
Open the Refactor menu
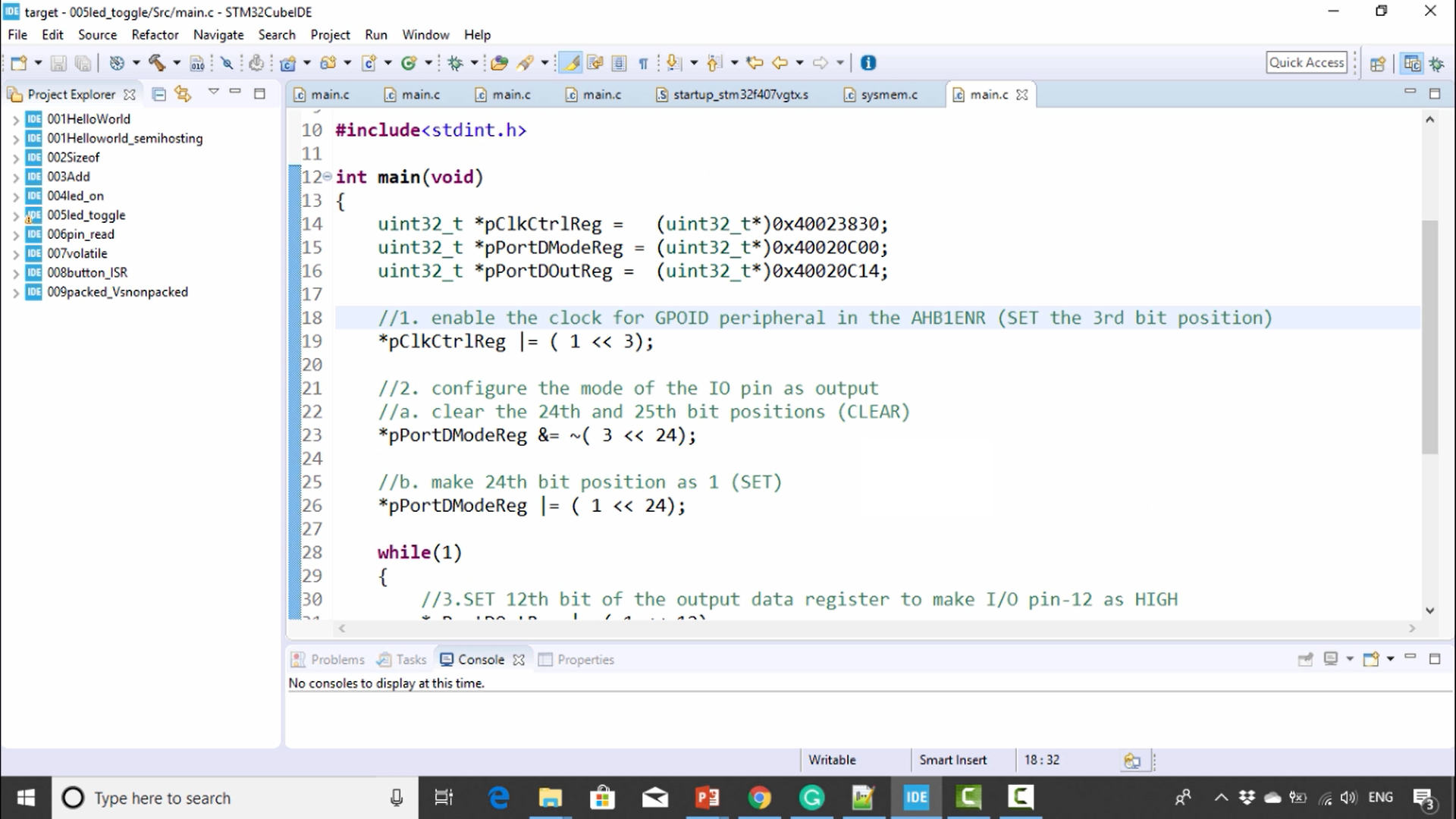coord(155,35)
